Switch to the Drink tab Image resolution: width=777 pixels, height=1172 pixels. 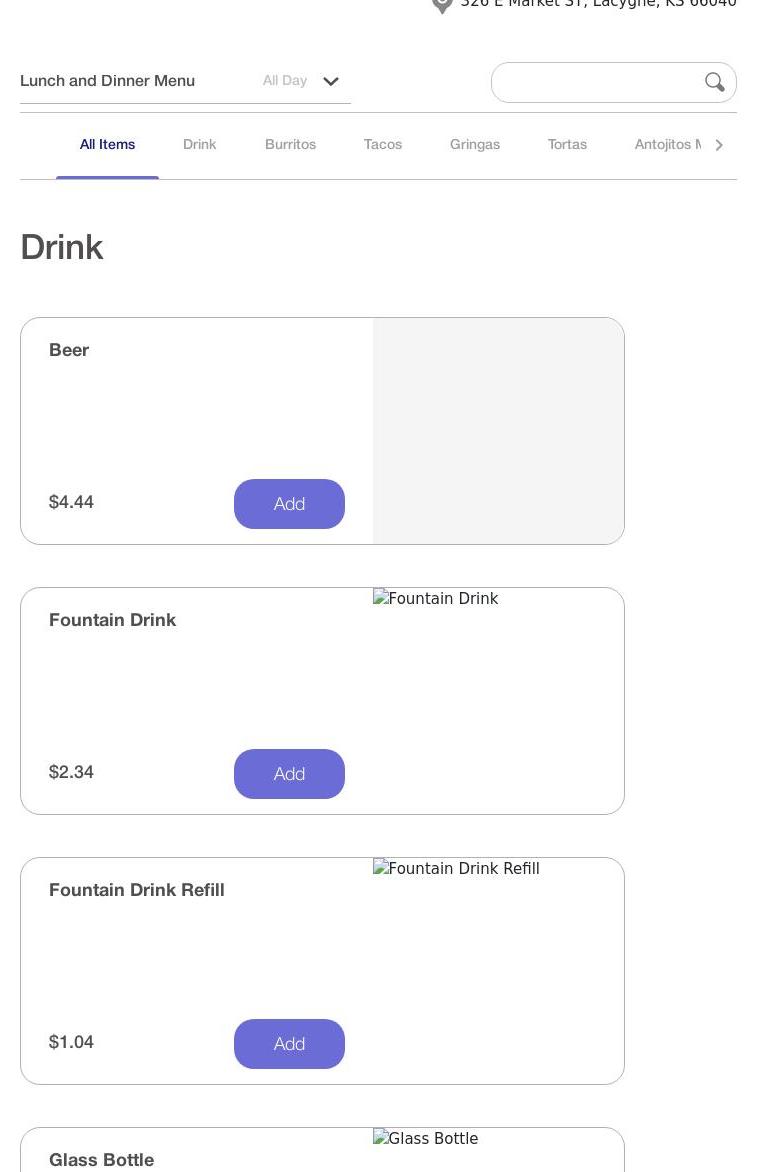[199, 145]
